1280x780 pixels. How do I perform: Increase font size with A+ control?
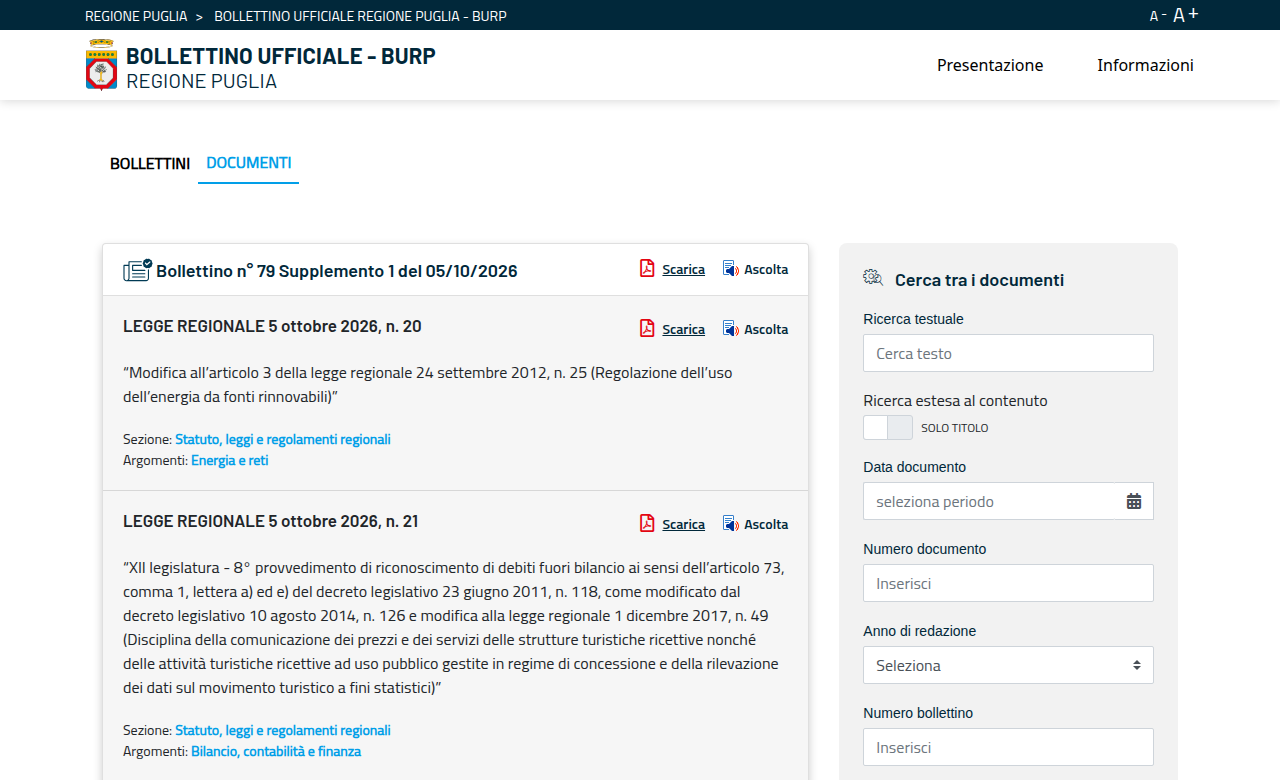1186,15
